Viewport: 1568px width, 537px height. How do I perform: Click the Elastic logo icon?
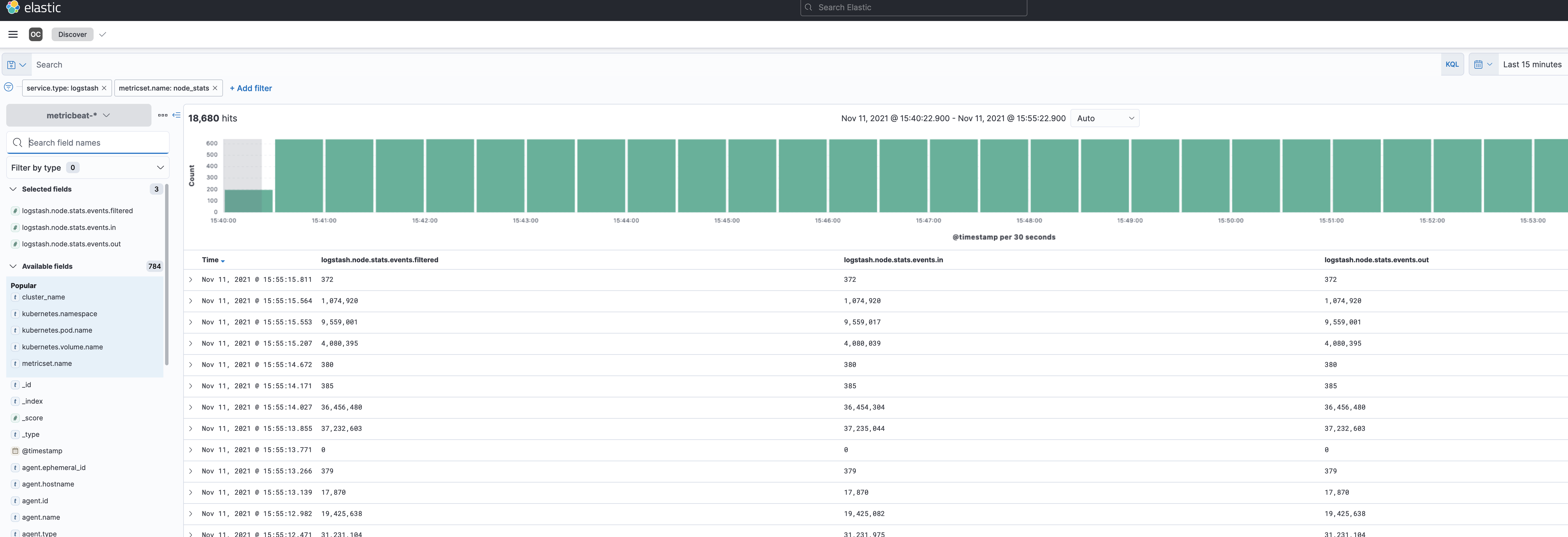coord(13,7)
